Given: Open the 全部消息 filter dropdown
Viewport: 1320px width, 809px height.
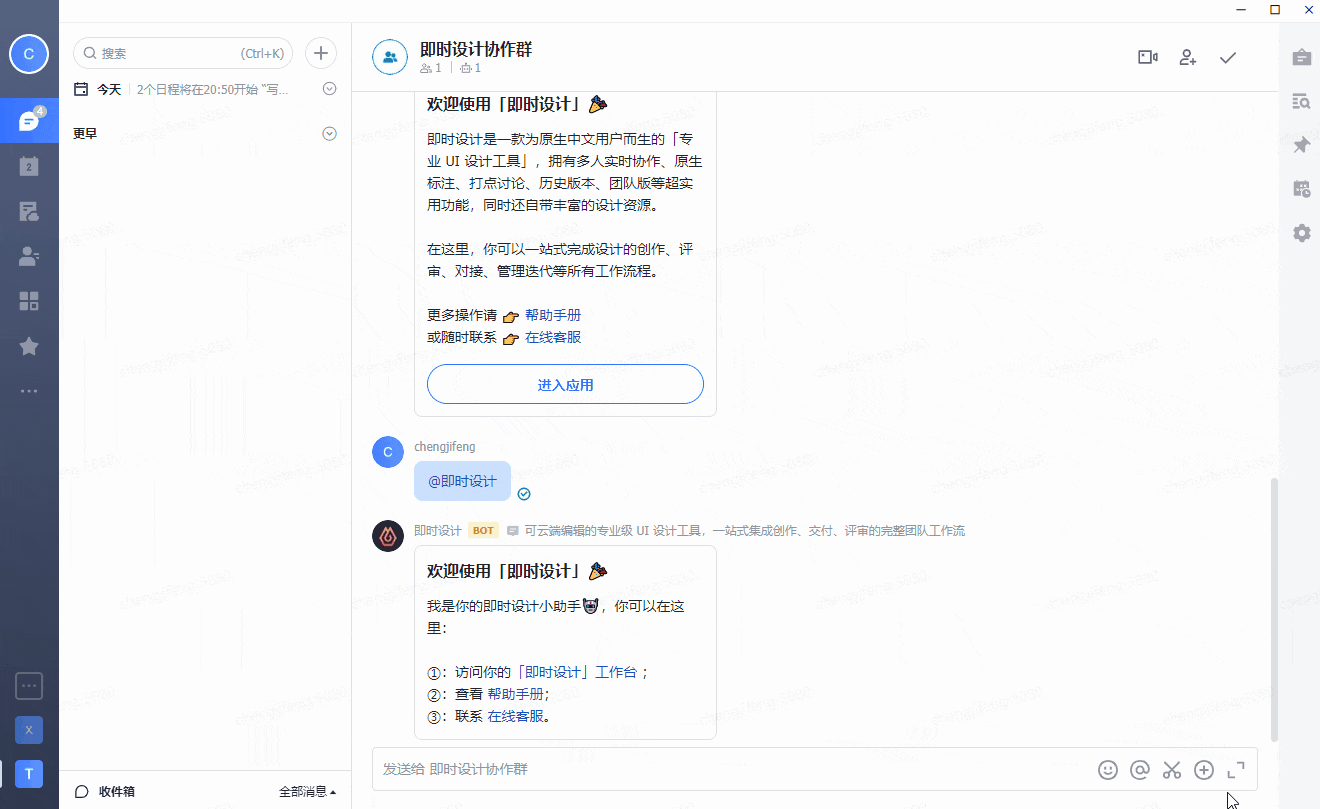Looking at the screenshot, I should (307, 791).
